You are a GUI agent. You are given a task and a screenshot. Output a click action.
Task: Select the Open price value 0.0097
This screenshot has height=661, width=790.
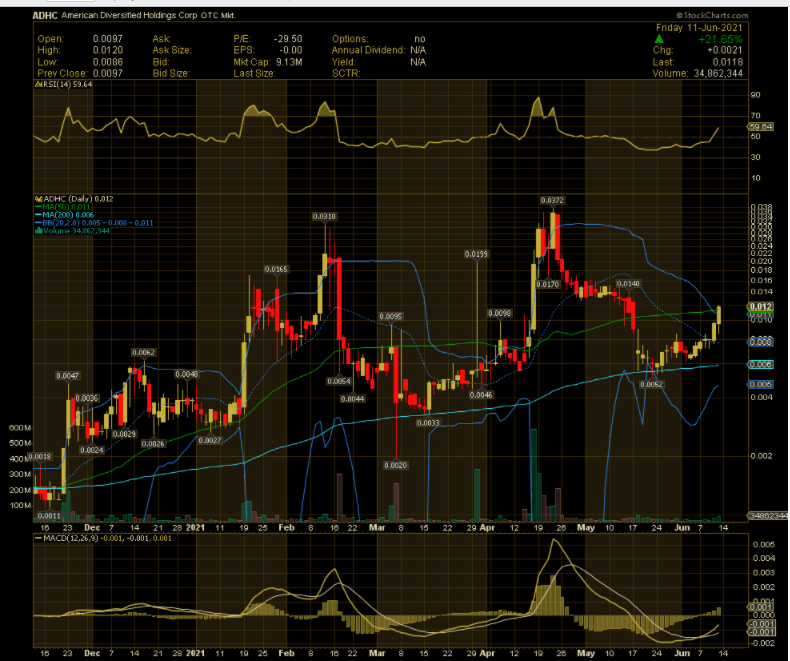107,39
